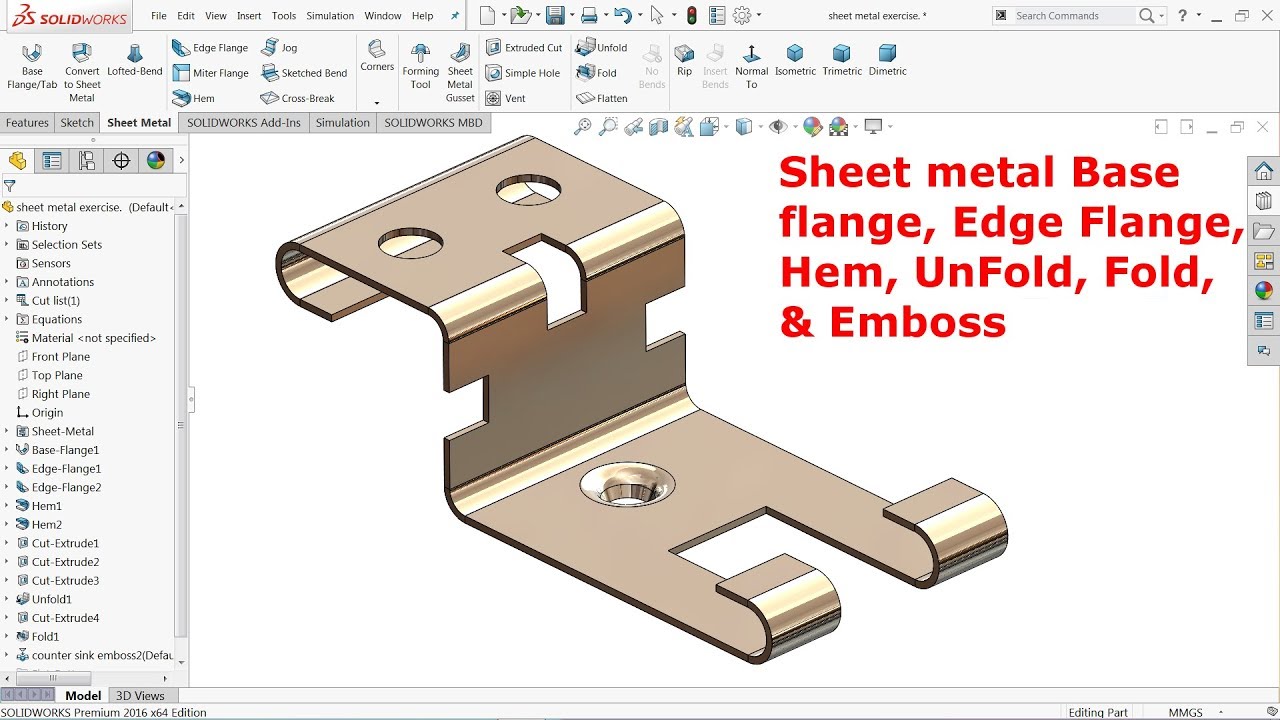Click the MMGS unit system status
Viewport: 1280px width, 720px height.
pyautogui.click(x=1185, y=712)
